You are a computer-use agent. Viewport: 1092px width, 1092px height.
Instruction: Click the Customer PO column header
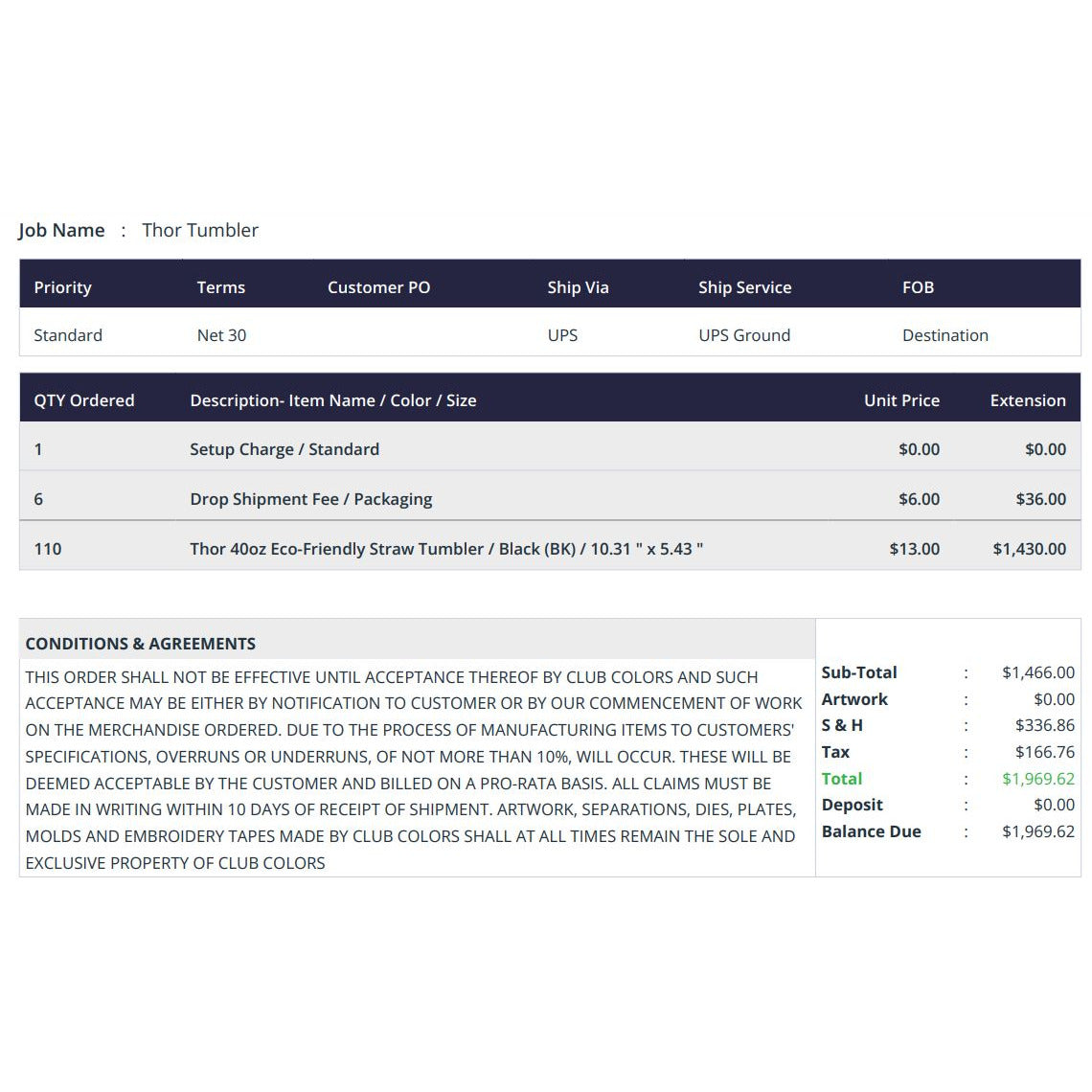click(x=379, y=287)
